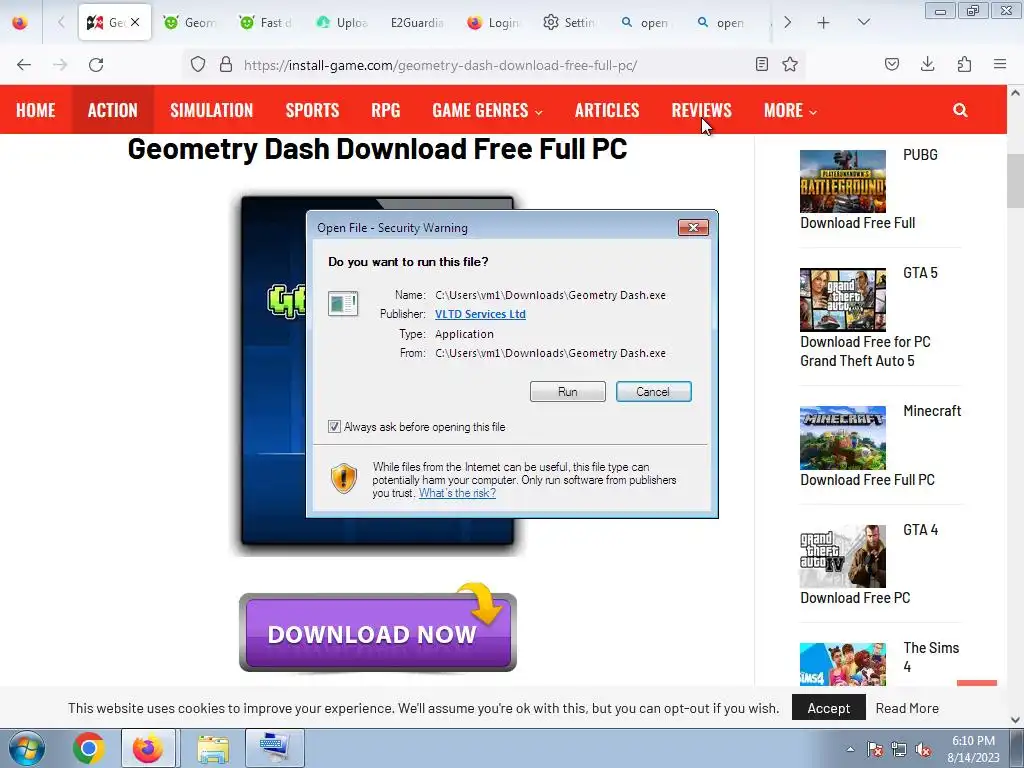Open the Windows Start button
Viewport: 1024px width, 768px height.
[27, 748]
